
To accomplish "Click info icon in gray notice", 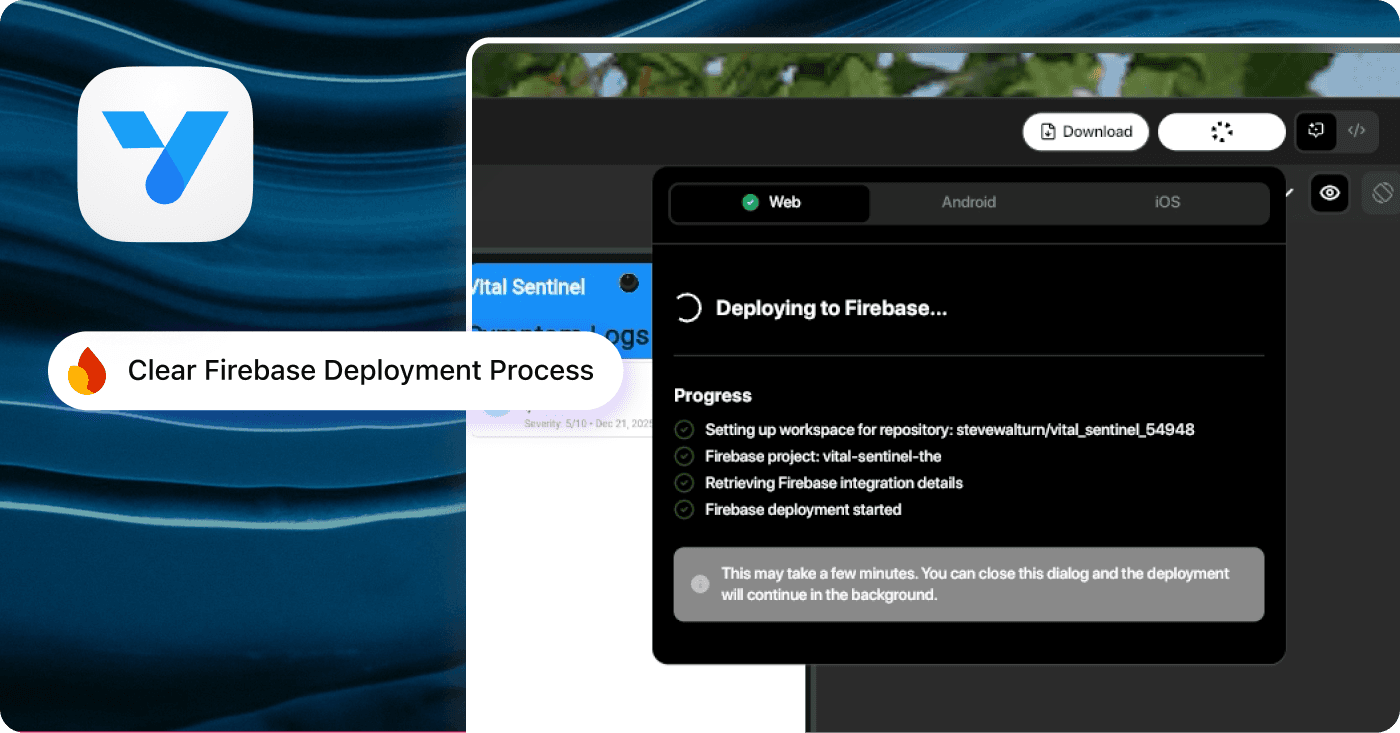I will tap(700, 584).
